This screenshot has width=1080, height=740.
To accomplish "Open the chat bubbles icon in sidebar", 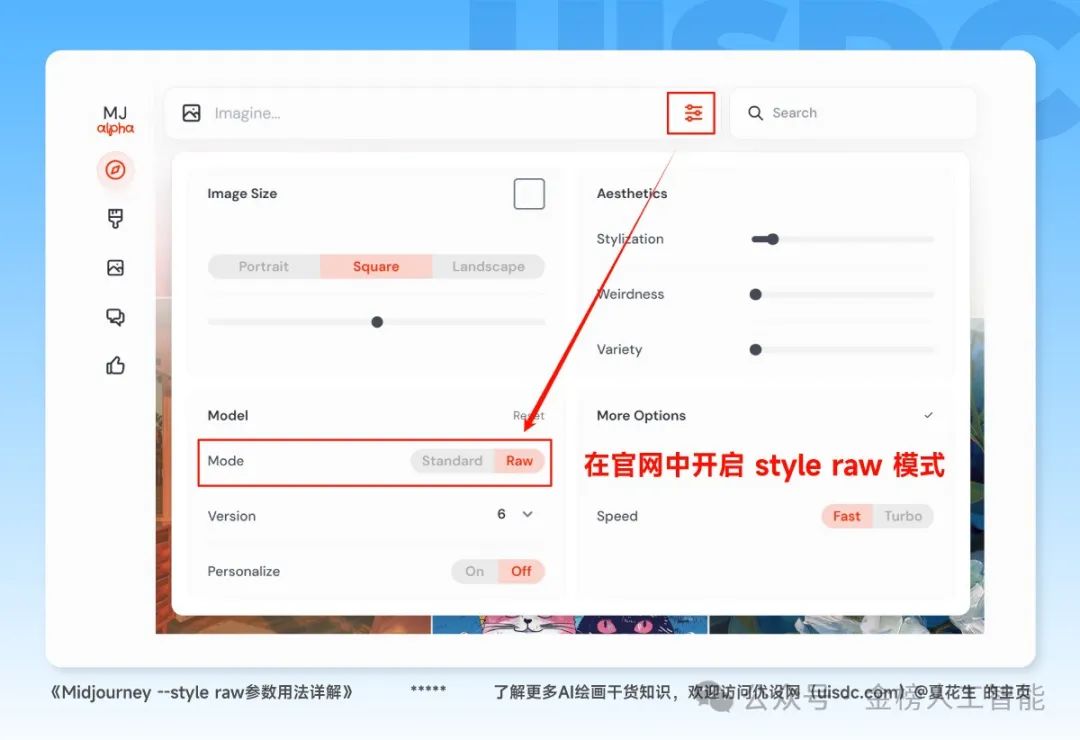I will [115, 317].
